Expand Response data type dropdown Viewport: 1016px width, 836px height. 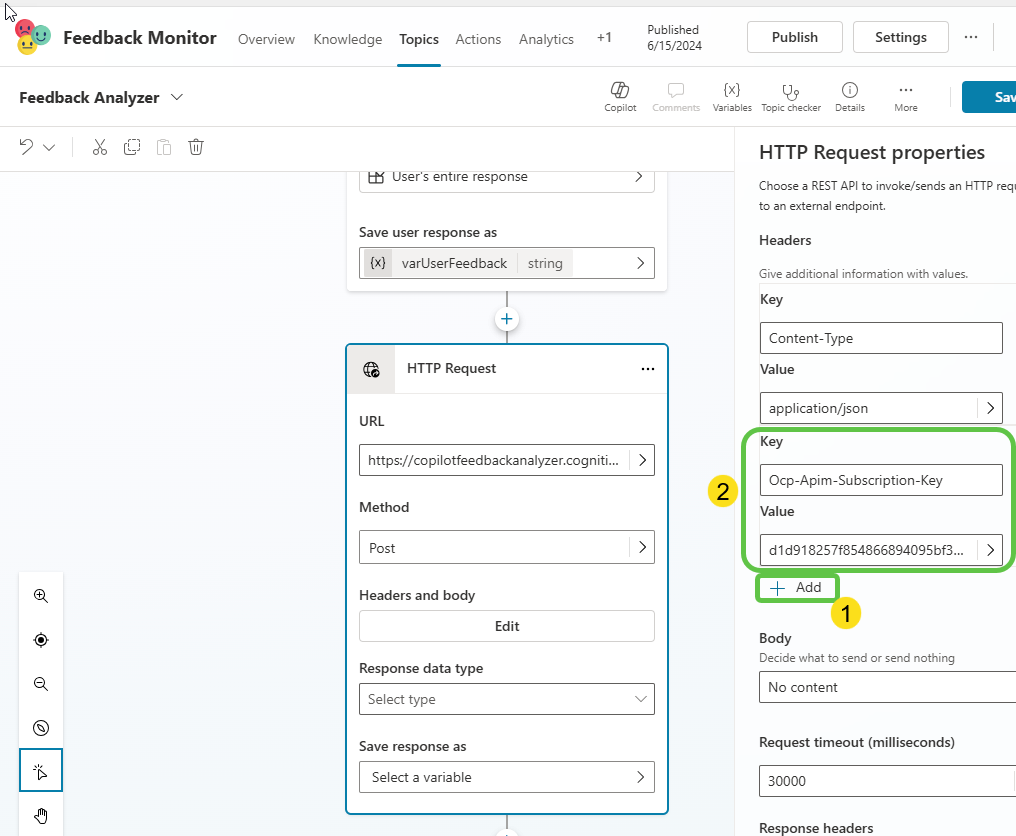click(506, 699)
